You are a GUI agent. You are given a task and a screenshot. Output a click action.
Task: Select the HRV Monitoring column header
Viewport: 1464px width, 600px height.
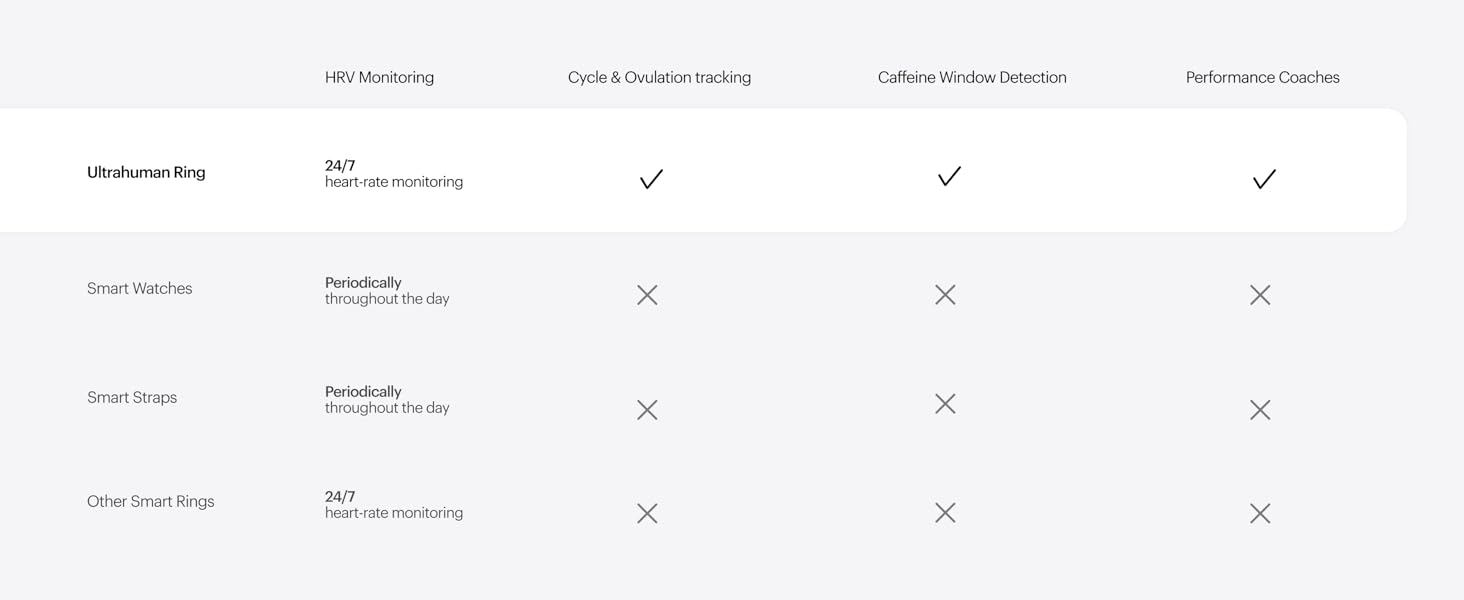pos(379,78)
